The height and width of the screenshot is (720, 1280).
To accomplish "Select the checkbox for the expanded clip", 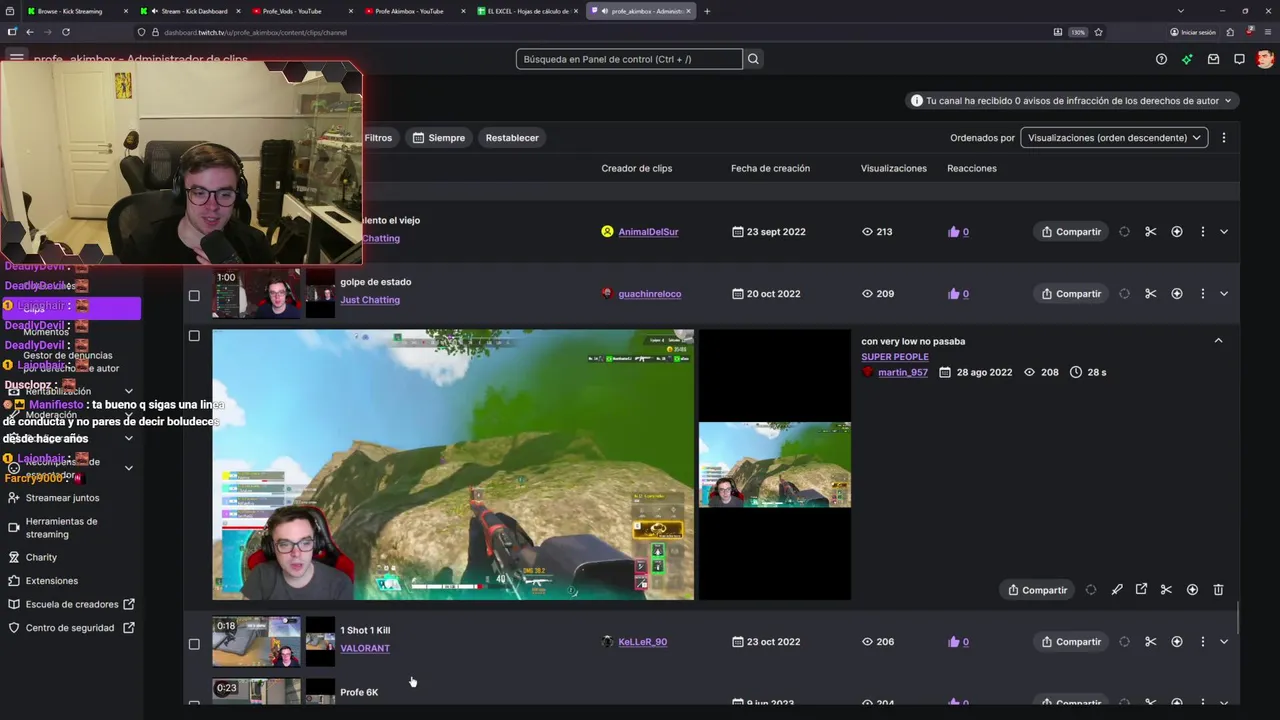I will point(194,336).
